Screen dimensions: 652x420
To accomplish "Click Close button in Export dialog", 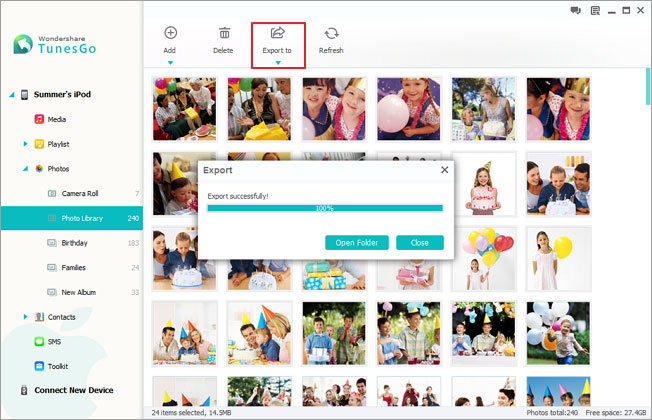I will [420, 242].
